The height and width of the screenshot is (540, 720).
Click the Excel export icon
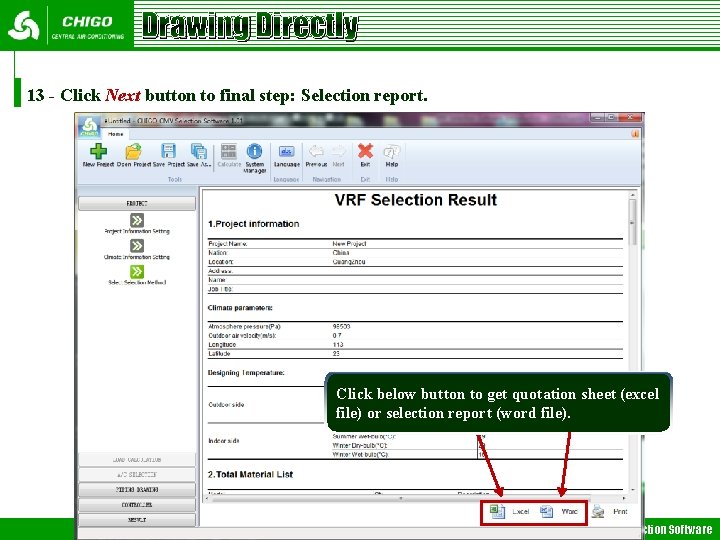[497, 512]
